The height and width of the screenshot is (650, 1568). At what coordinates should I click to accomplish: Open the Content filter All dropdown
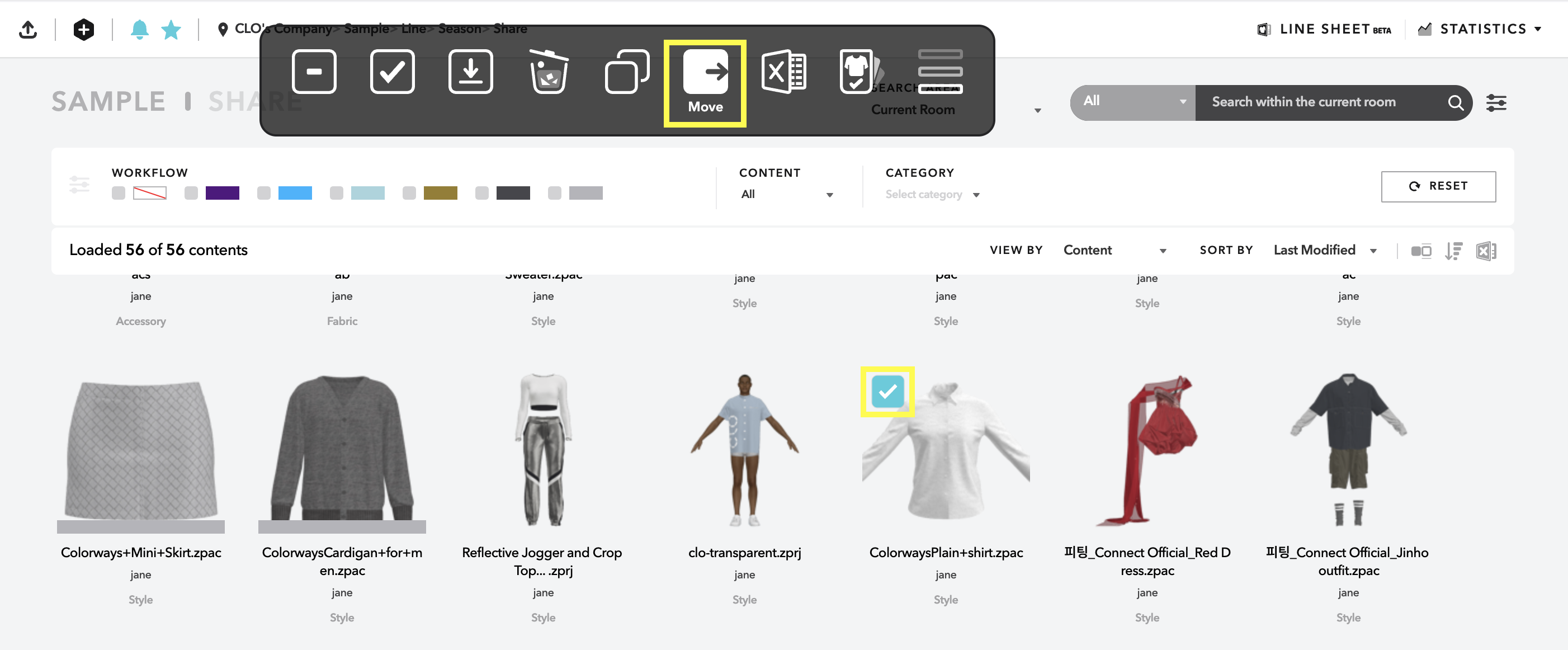[786, 194]
